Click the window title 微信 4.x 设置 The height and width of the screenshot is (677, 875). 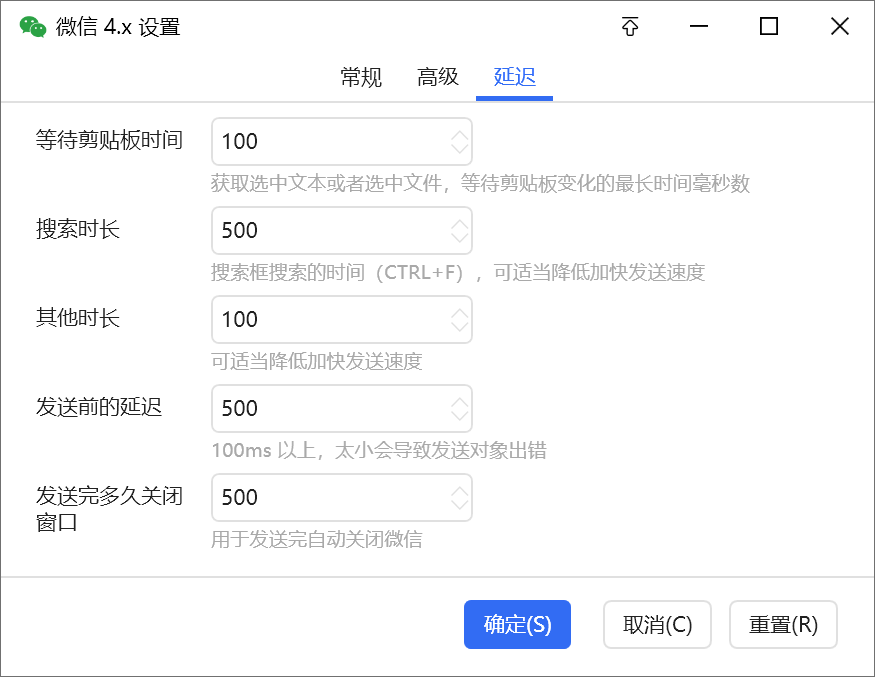[x=118, y=27]
